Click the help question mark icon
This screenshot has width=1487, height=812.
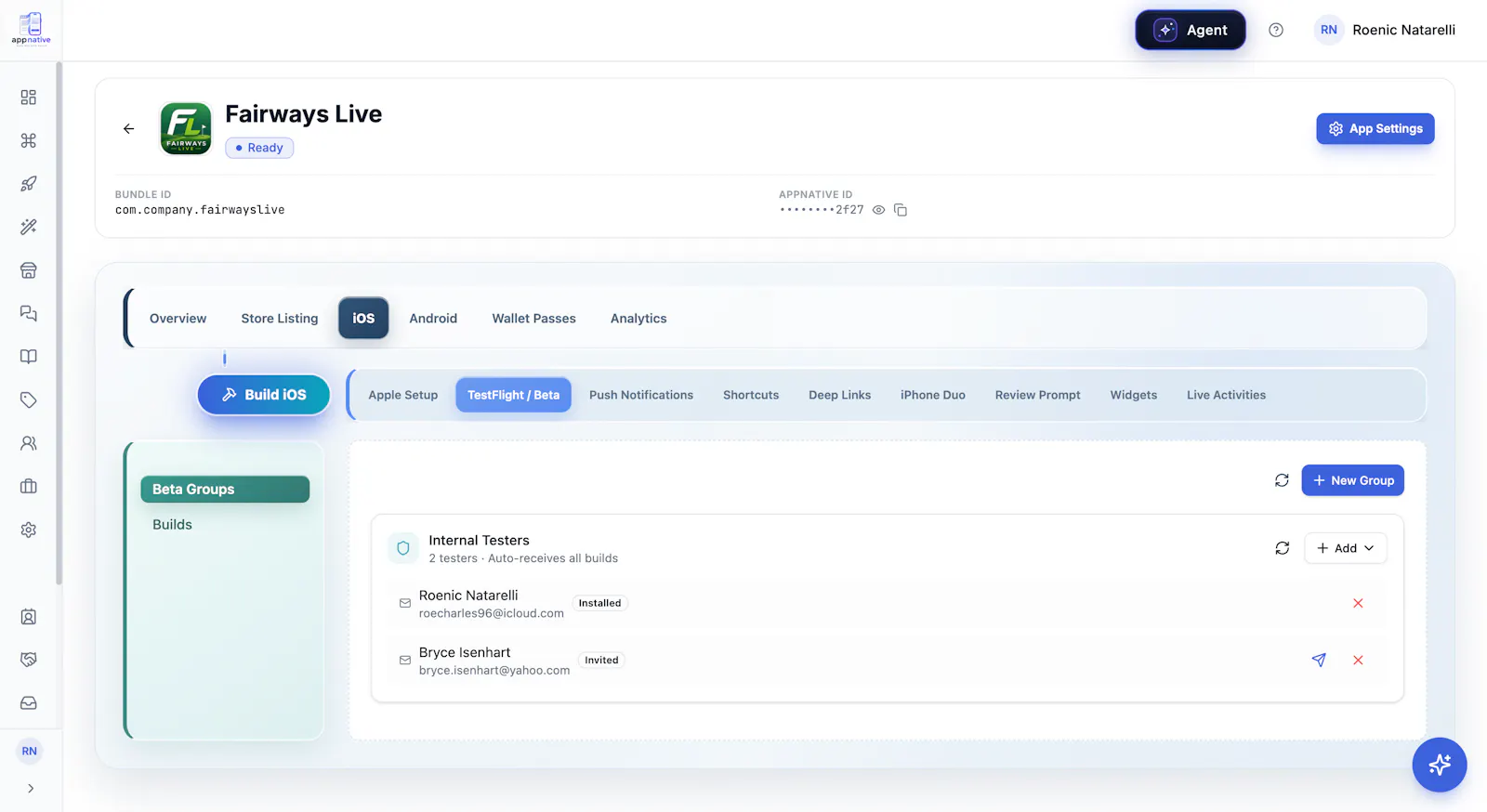coord(1276,30)
